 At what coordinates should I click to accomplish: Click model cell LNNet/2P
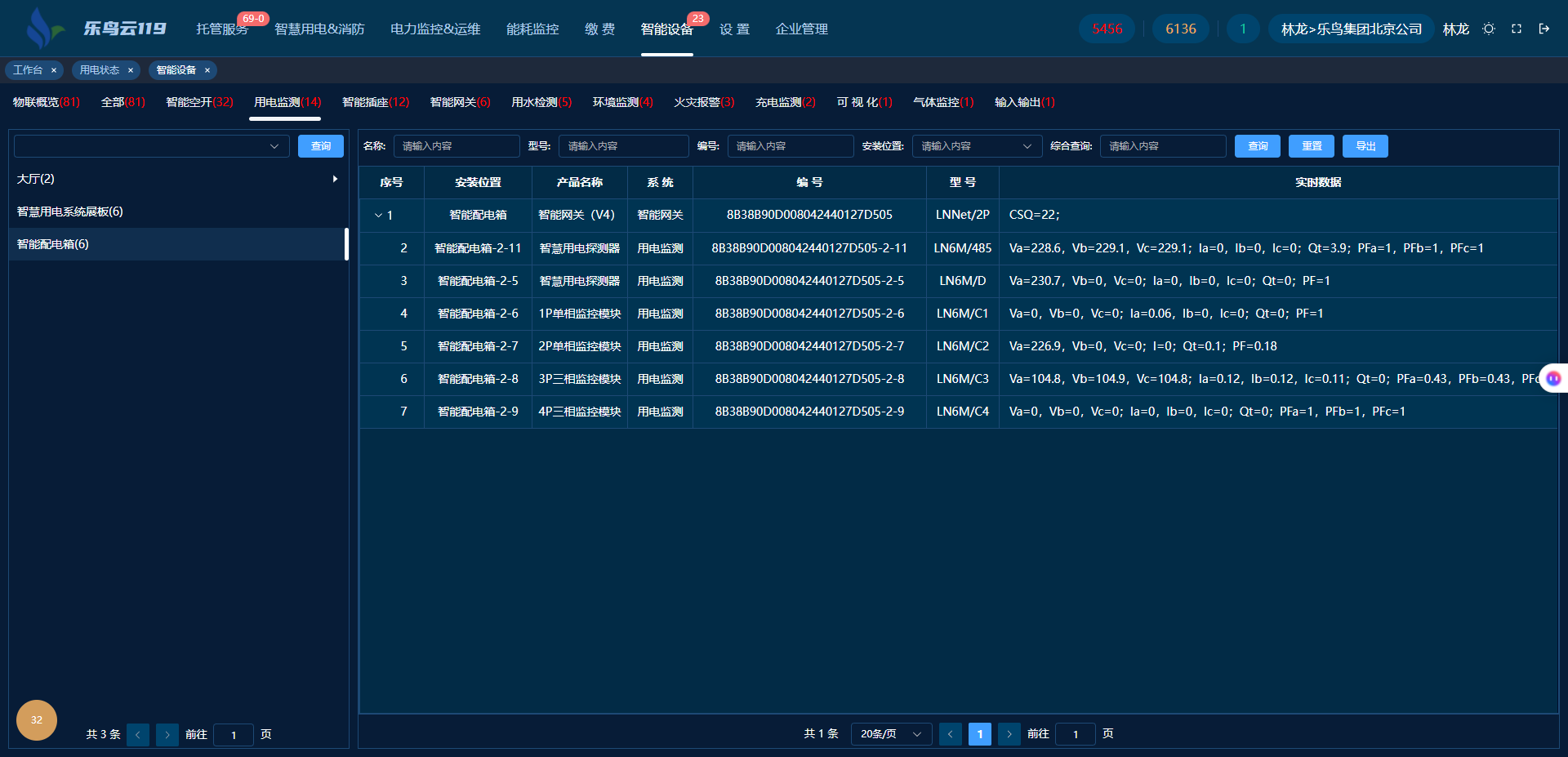(x=963, y=215)
